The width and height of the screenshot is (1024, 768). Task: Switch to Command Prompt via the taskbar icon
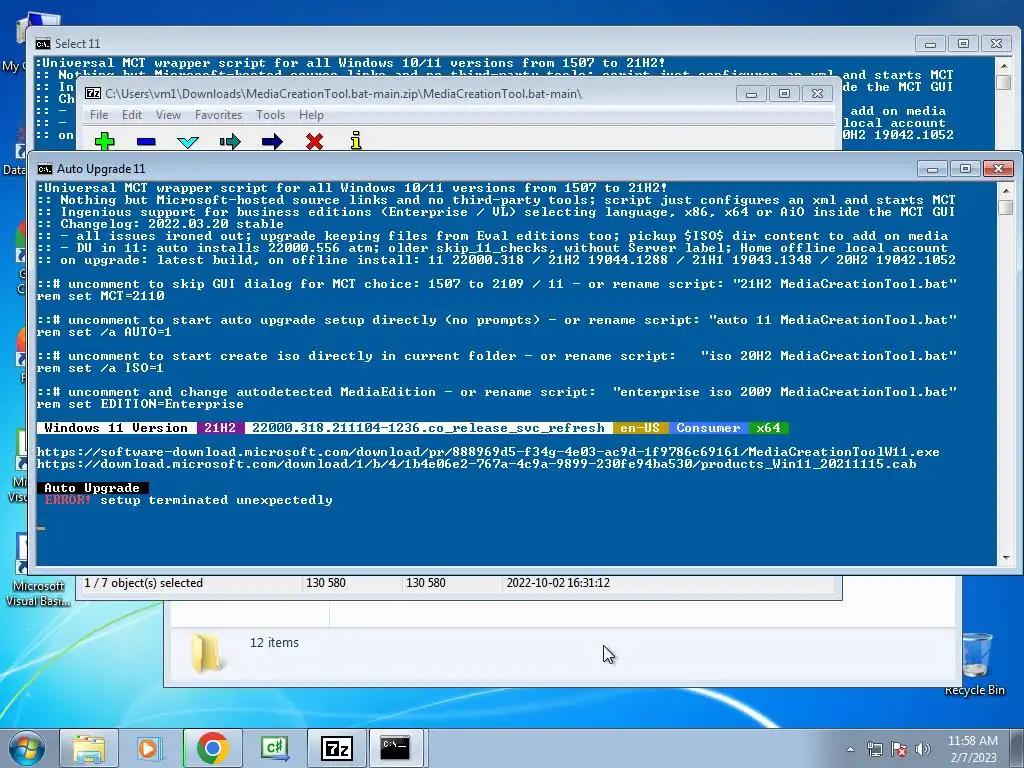coord(396,748)
